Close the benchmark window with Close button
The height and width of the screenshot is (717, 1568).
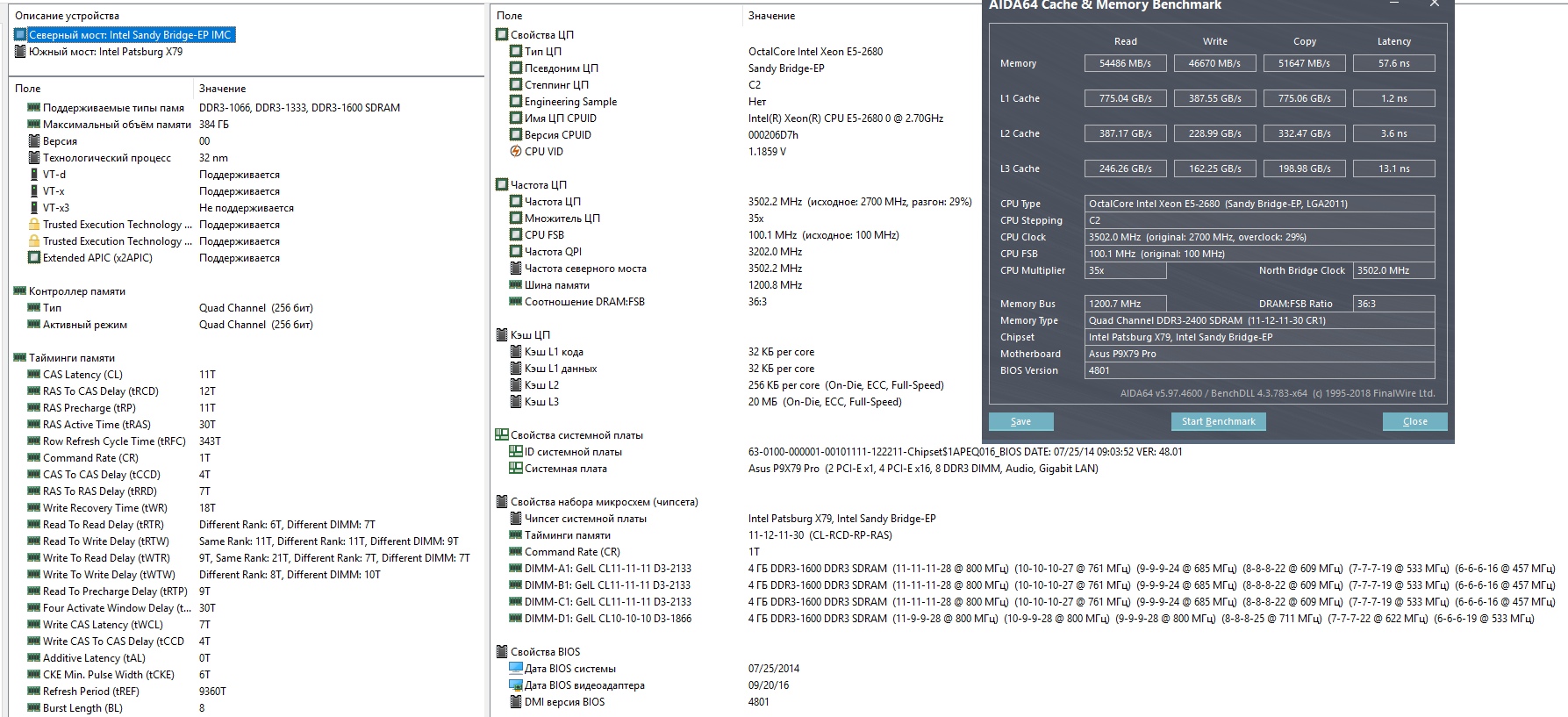coord(1414,422)
